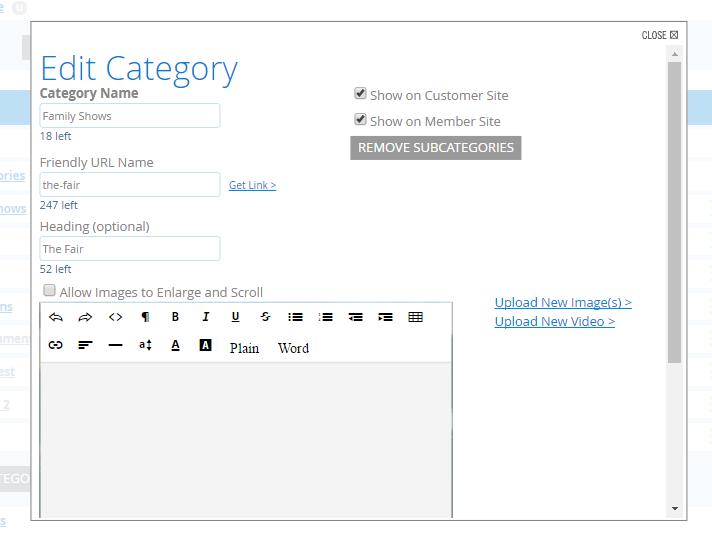Insert a table using table icon
The height and width of the screenshot is (535, 712).
(415, 317)
